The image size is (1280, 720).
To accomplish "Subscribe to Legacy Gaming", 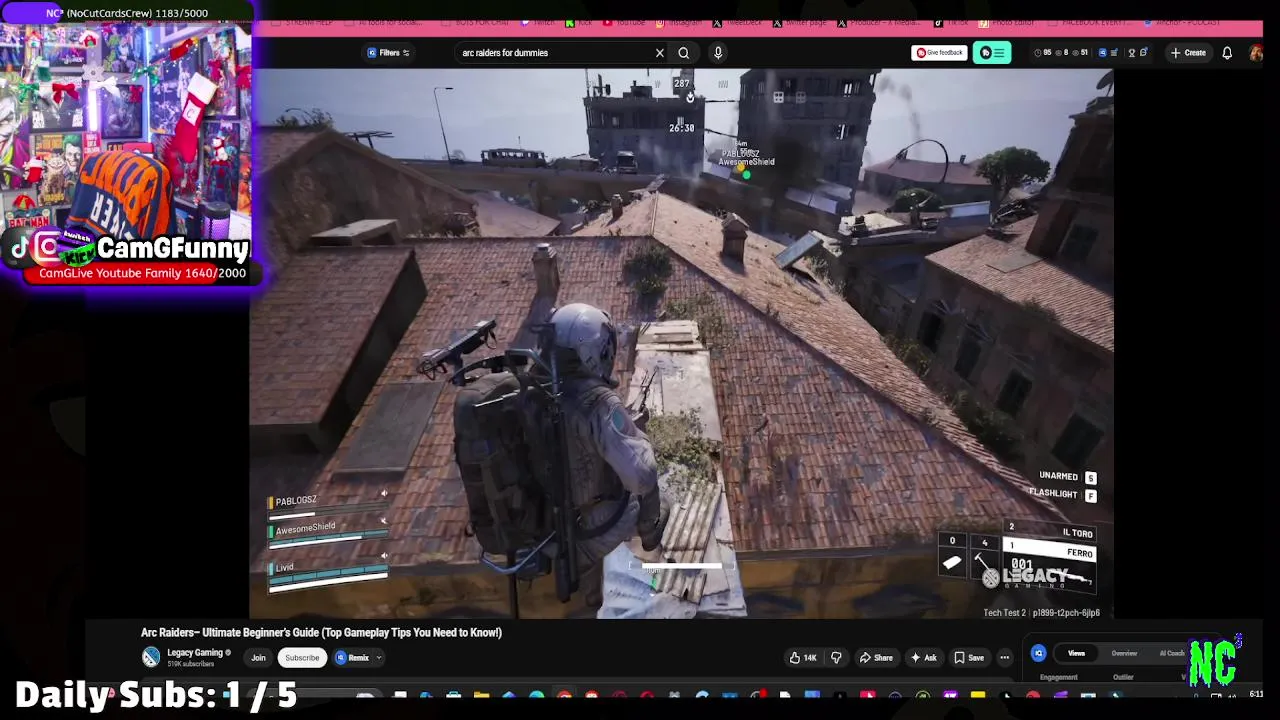I will point(302,658).
